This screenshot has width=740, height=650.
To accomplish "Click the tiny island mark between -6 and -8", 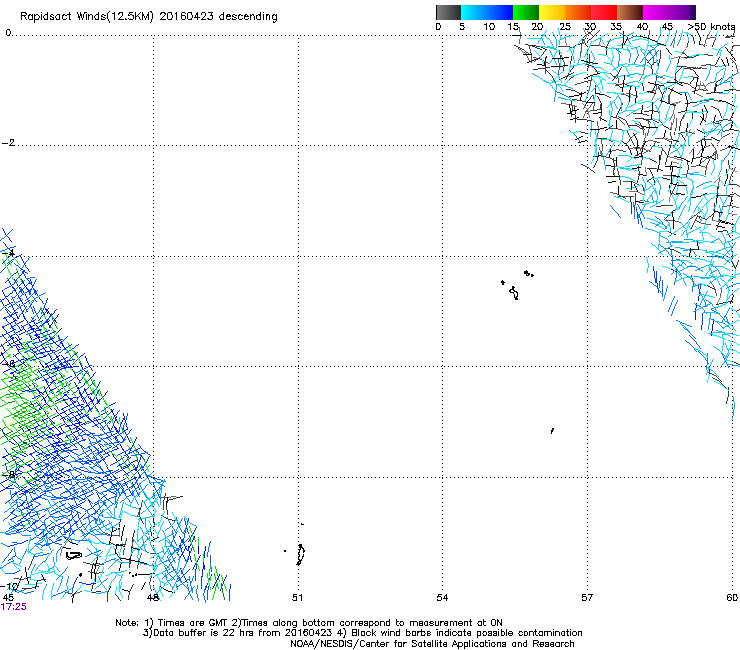I will click(x=552, y=431).
